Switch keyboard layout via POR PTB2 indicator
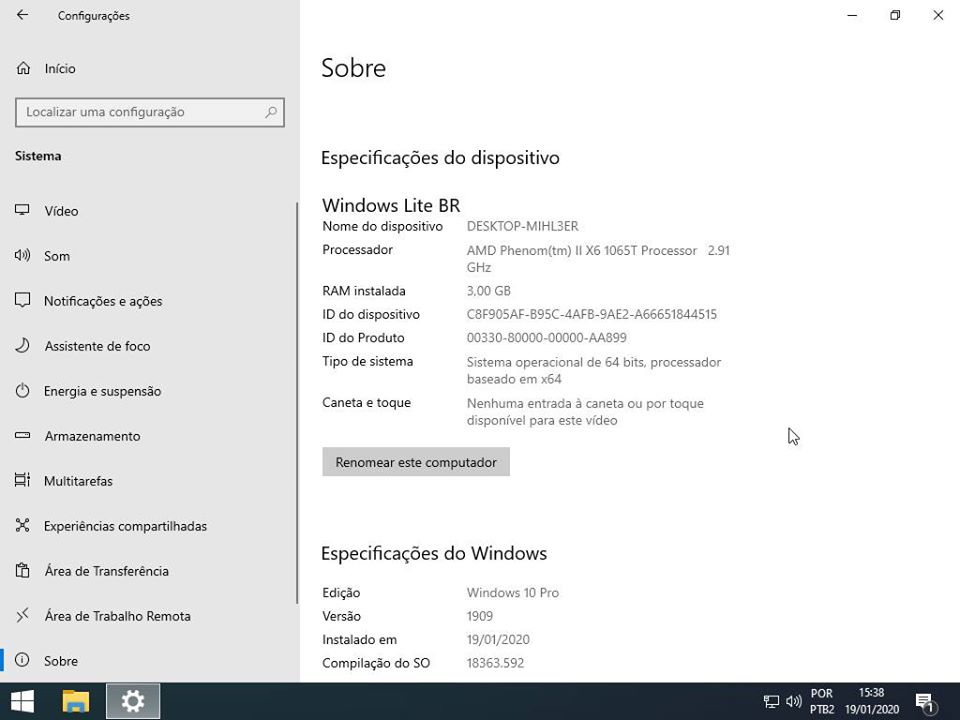 tap(820, 700)
